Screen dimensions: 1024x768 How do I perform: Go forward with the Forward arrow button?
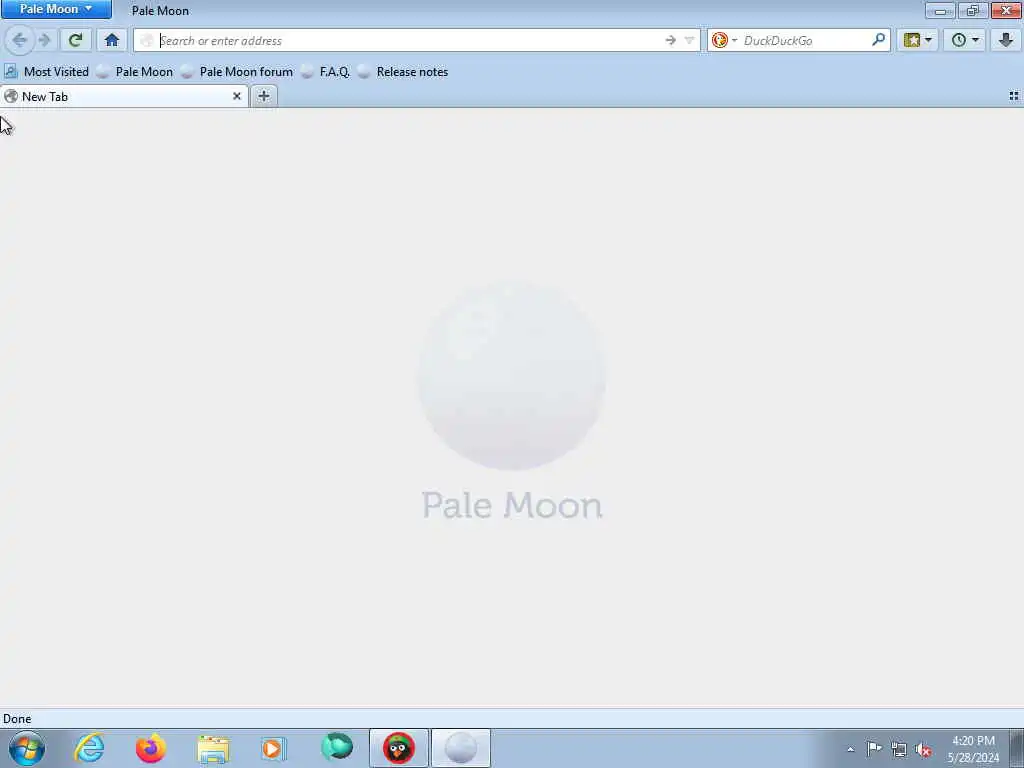44,40
